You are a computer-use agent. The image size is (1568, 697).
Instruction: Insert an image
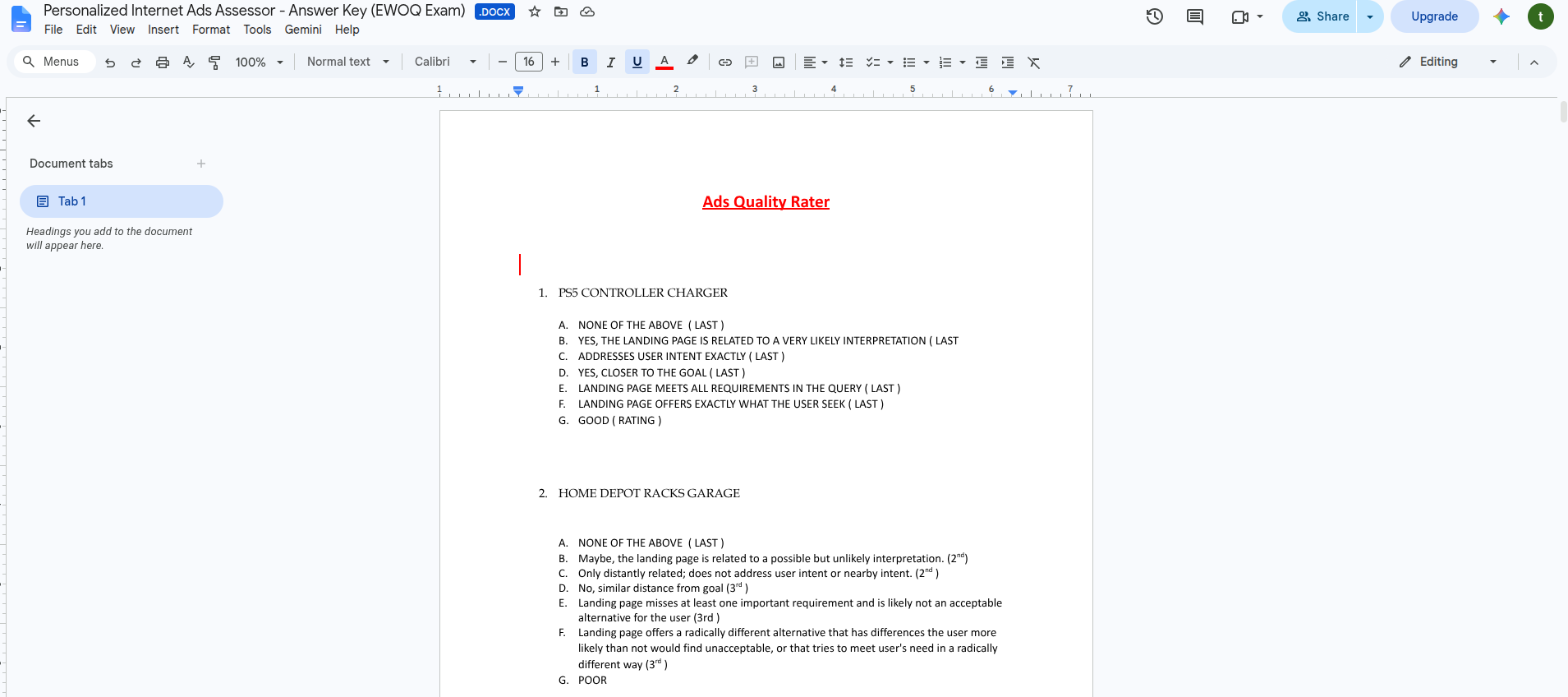(779, 62)
